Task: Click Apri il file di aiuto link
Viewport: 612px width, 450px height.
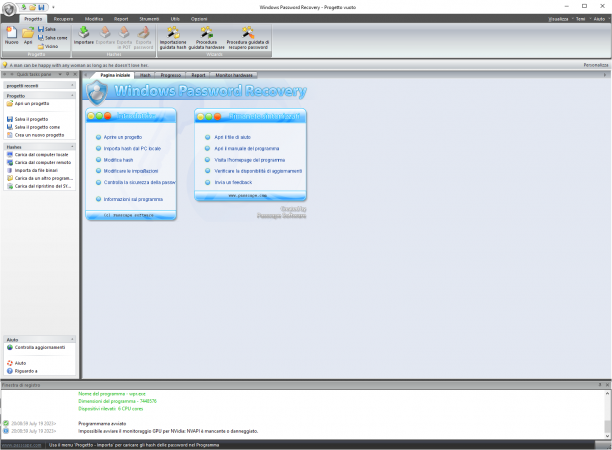Action: coord(232,137)
